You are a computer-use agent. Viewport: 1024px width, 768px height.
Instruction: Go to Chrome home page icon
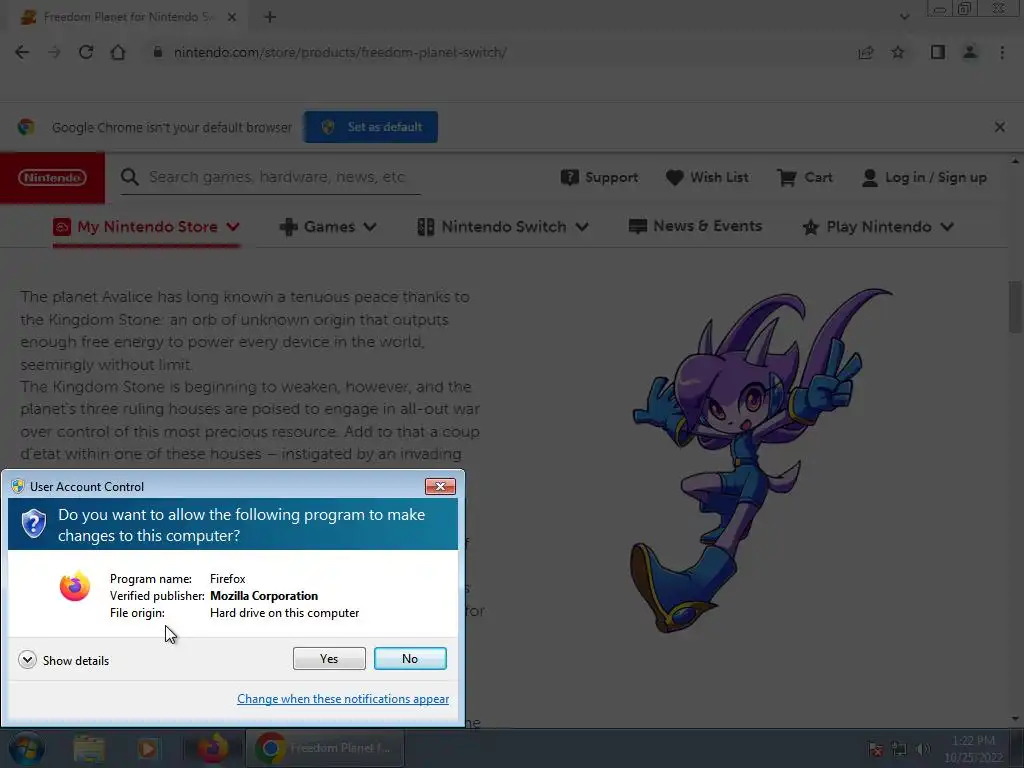(x=118, y=52)
